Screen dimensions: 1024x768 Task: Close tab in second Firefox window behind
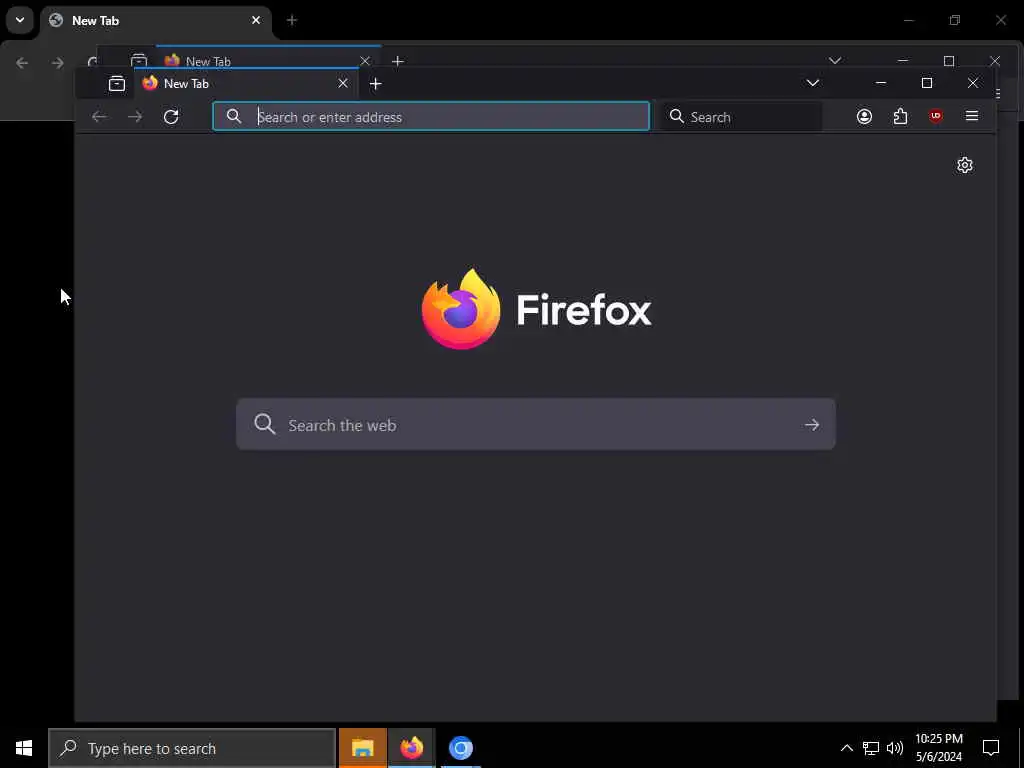[x=365, y=61]
